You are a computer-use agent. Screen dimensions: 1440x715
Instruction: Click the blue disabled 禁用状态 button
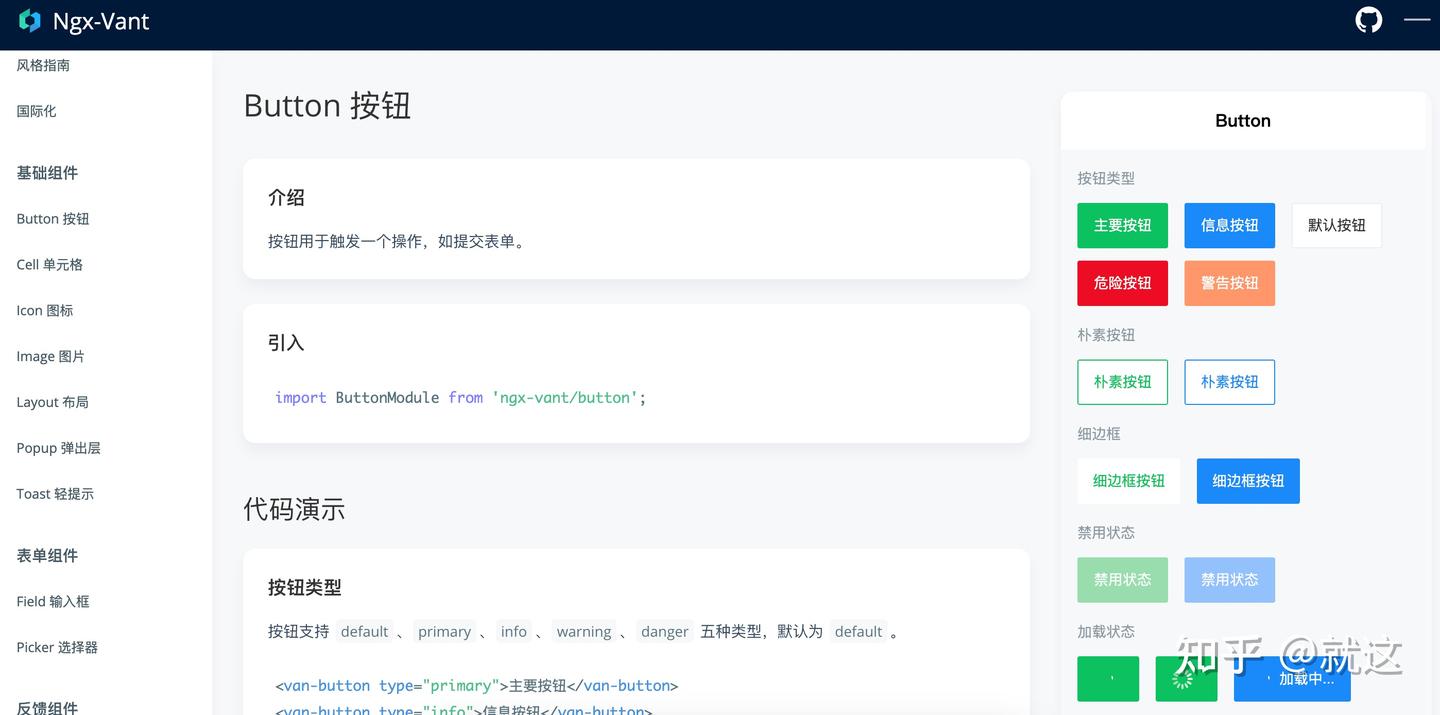(1229, 579)
